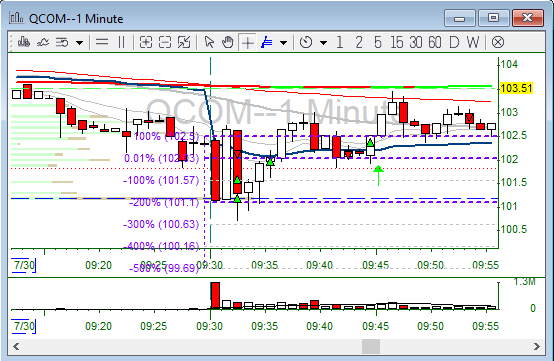
Task: Click the 7/30 date label on volume chart
Action: pyautogui.click(x=24, y=326)
